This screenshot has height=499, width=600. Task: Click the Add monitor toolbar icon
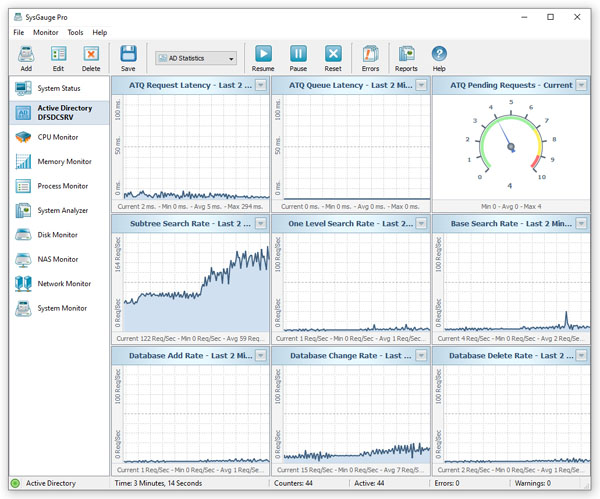26,54
